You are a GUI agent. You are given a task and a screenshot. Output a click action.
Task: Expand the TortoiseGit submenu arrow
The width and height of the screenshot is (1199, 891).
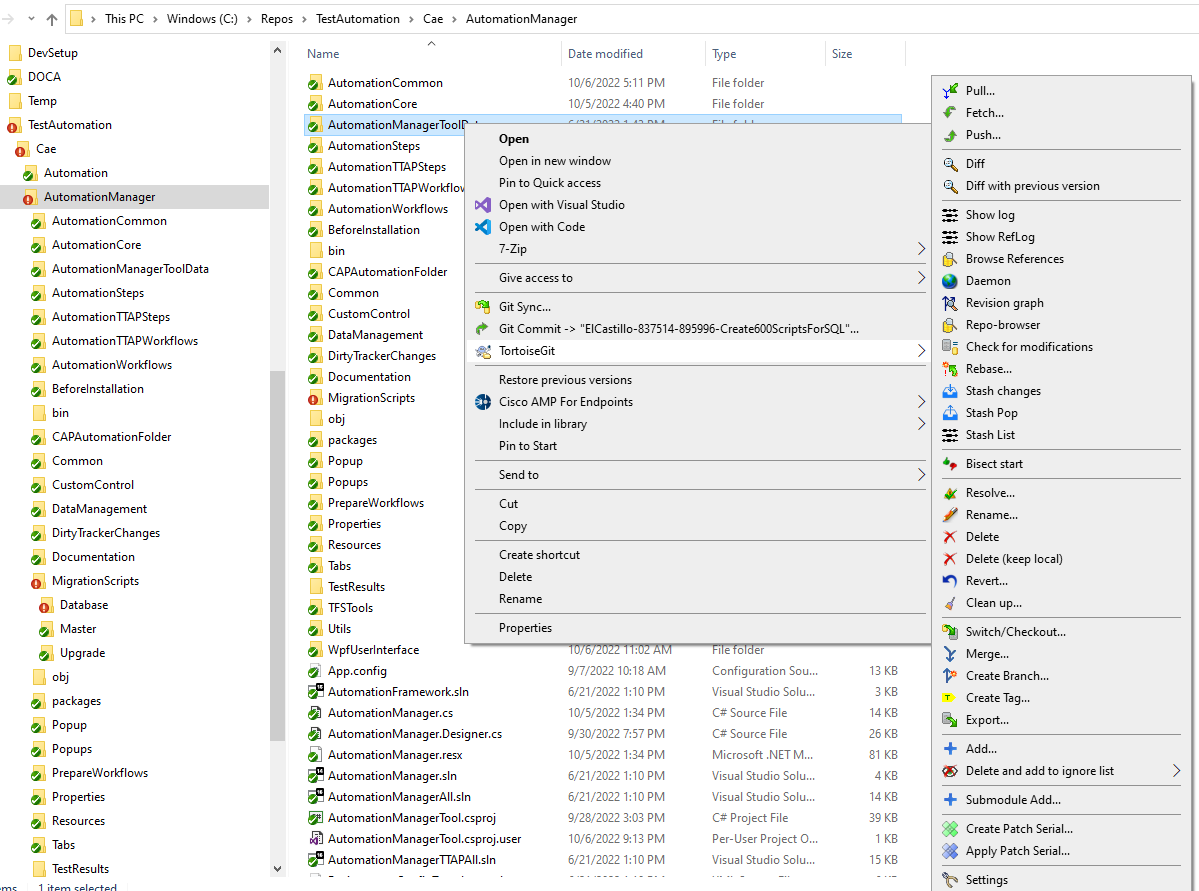coord(921,351)
